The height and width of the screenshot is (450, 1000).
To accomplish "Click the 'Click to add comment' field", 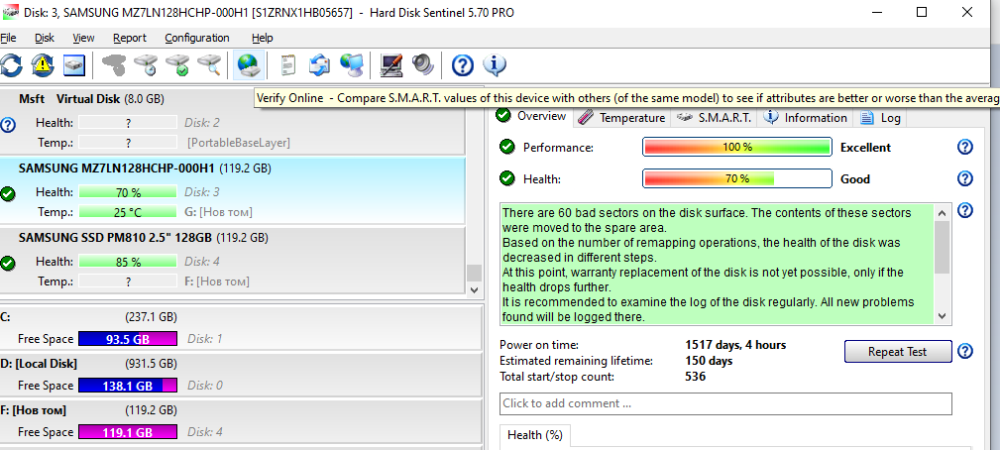I will pyautogui.click(x=725, y=404).
